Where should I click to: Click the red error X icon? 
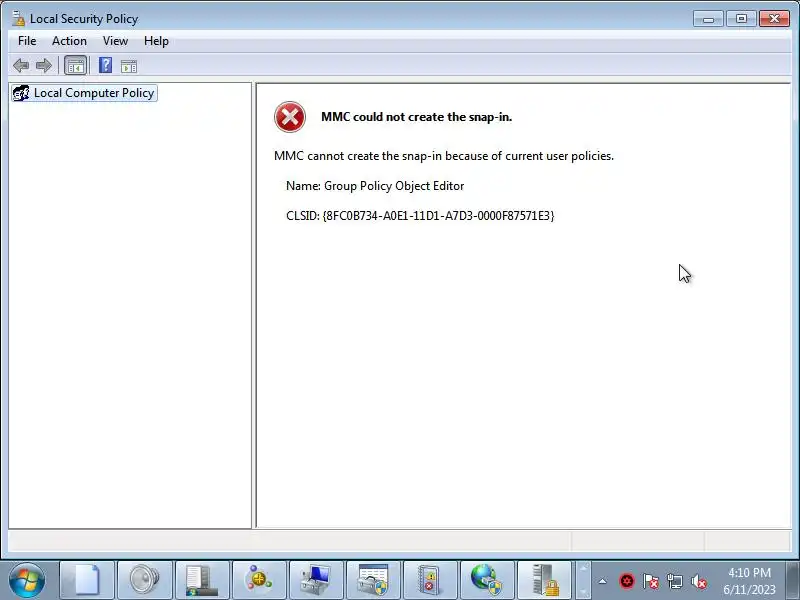290,117
